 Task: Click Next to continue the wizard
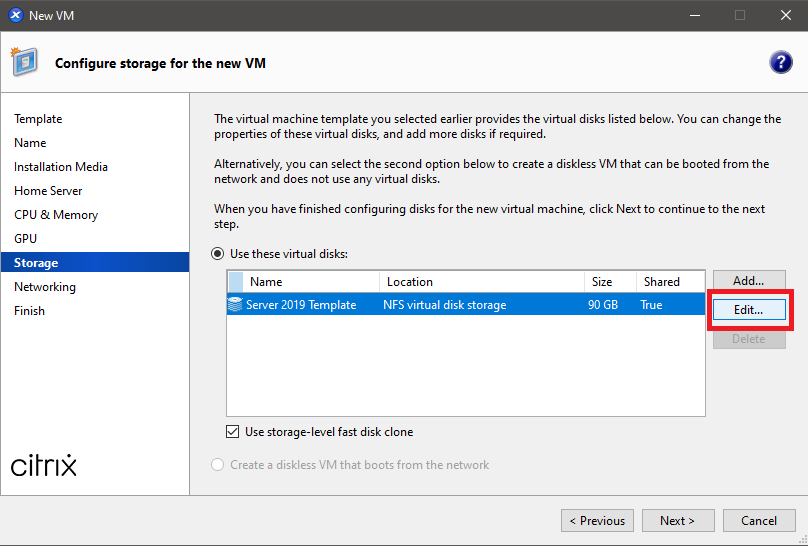click(677, 520)
